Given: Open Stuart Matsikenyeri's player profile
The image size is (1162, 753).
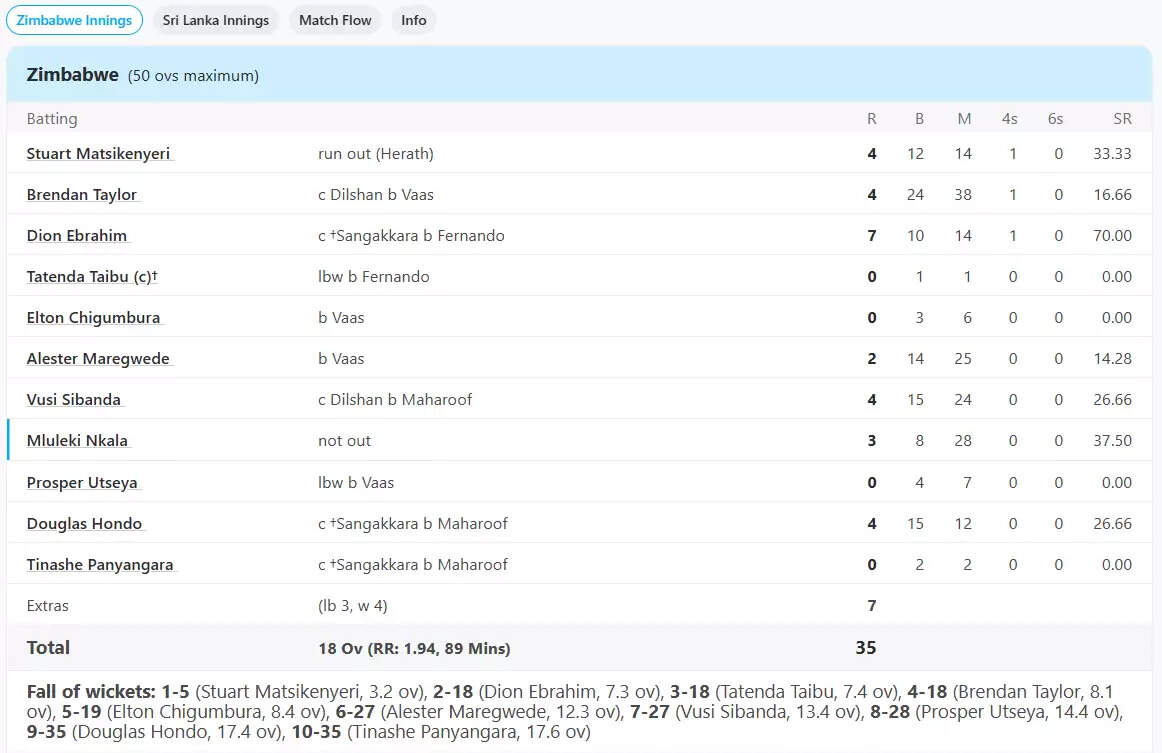Looking at the screenshot, I should [x=99, y=154].
